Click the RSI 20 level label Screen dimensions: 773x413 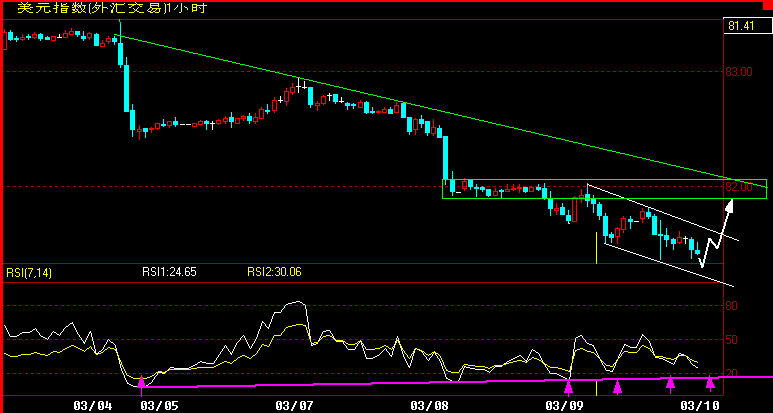pos(731,373)
